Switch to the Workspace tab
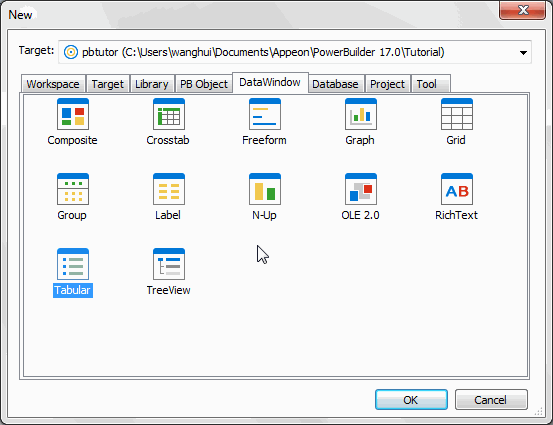The height and width of the screenshot is (425, 553). point(53,84)
